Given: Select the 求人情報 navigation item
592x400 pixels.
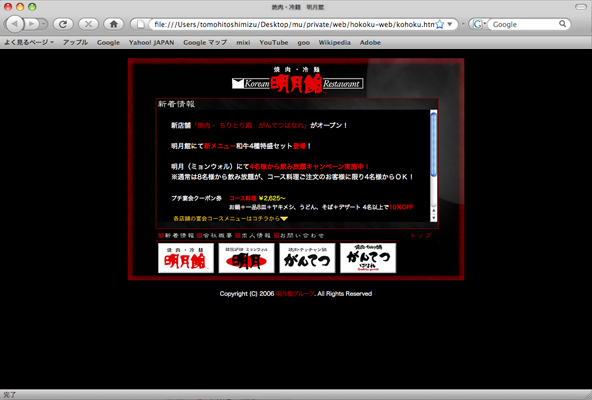Looking at the screenshot, I should pos(253,235).
